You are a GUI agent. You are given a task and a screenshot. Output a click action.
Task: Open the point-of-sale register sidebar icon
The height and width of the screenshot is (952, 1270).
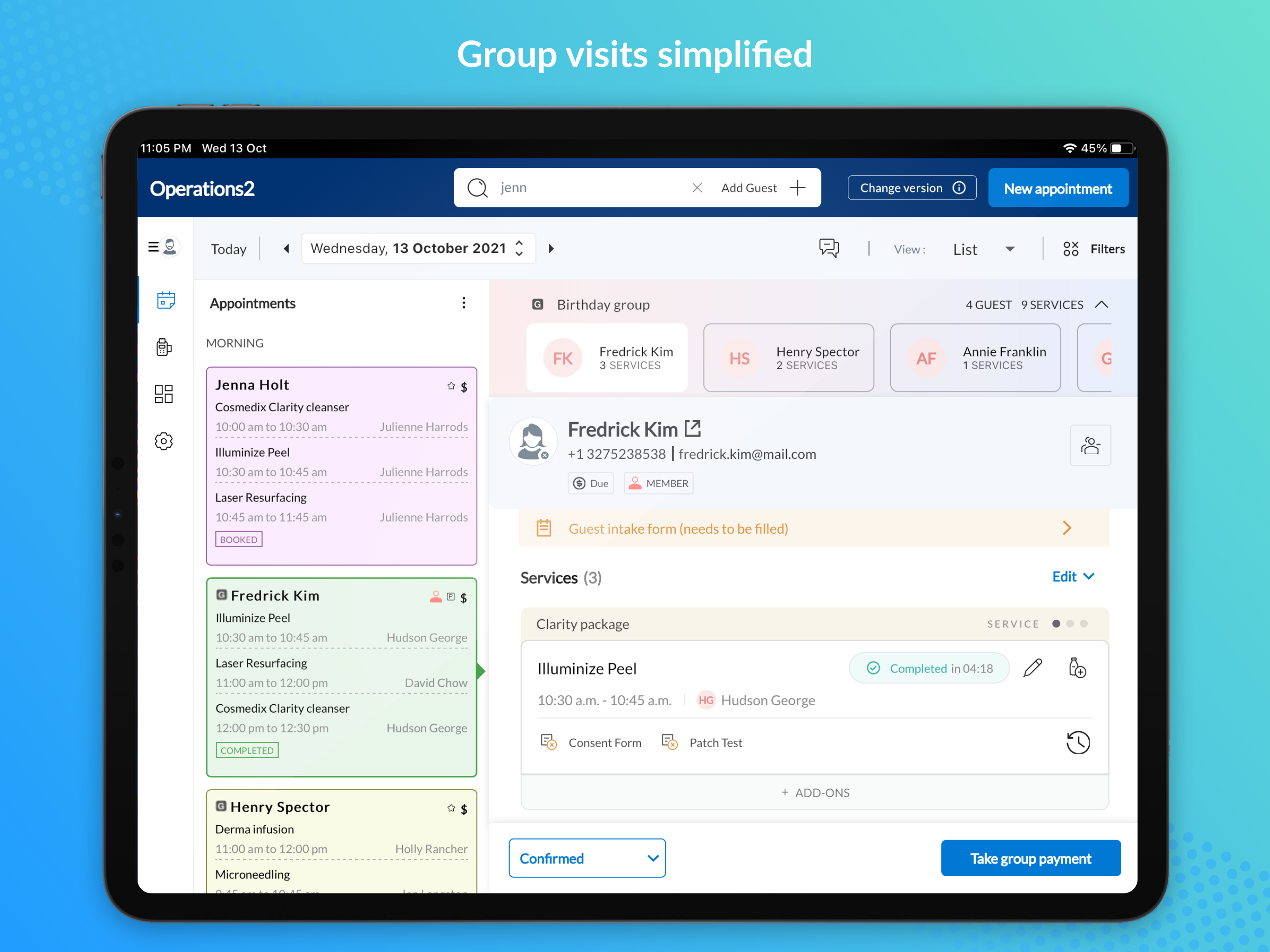(164, 347)
